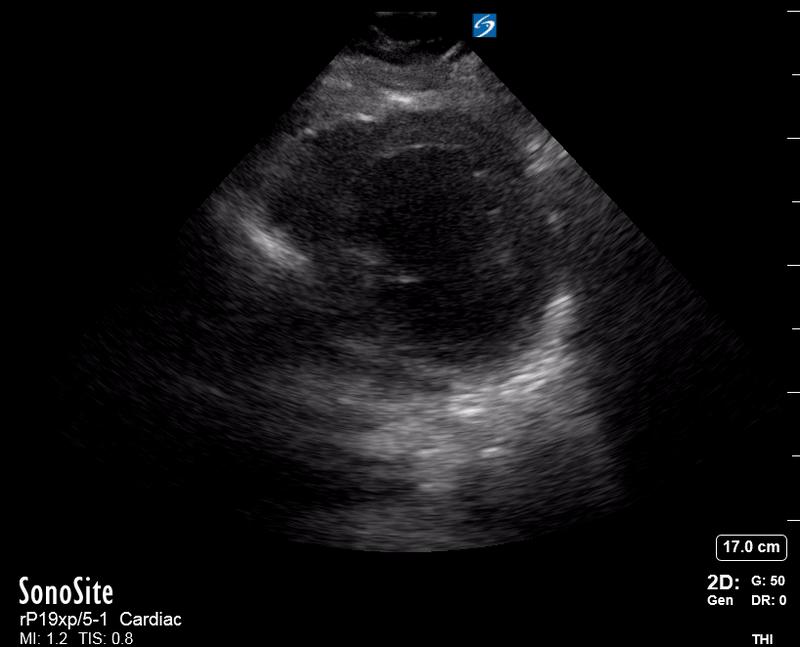Click the SonoSite logo text
800x647 pixels.
pyautogui.click(x=66, y=591)
